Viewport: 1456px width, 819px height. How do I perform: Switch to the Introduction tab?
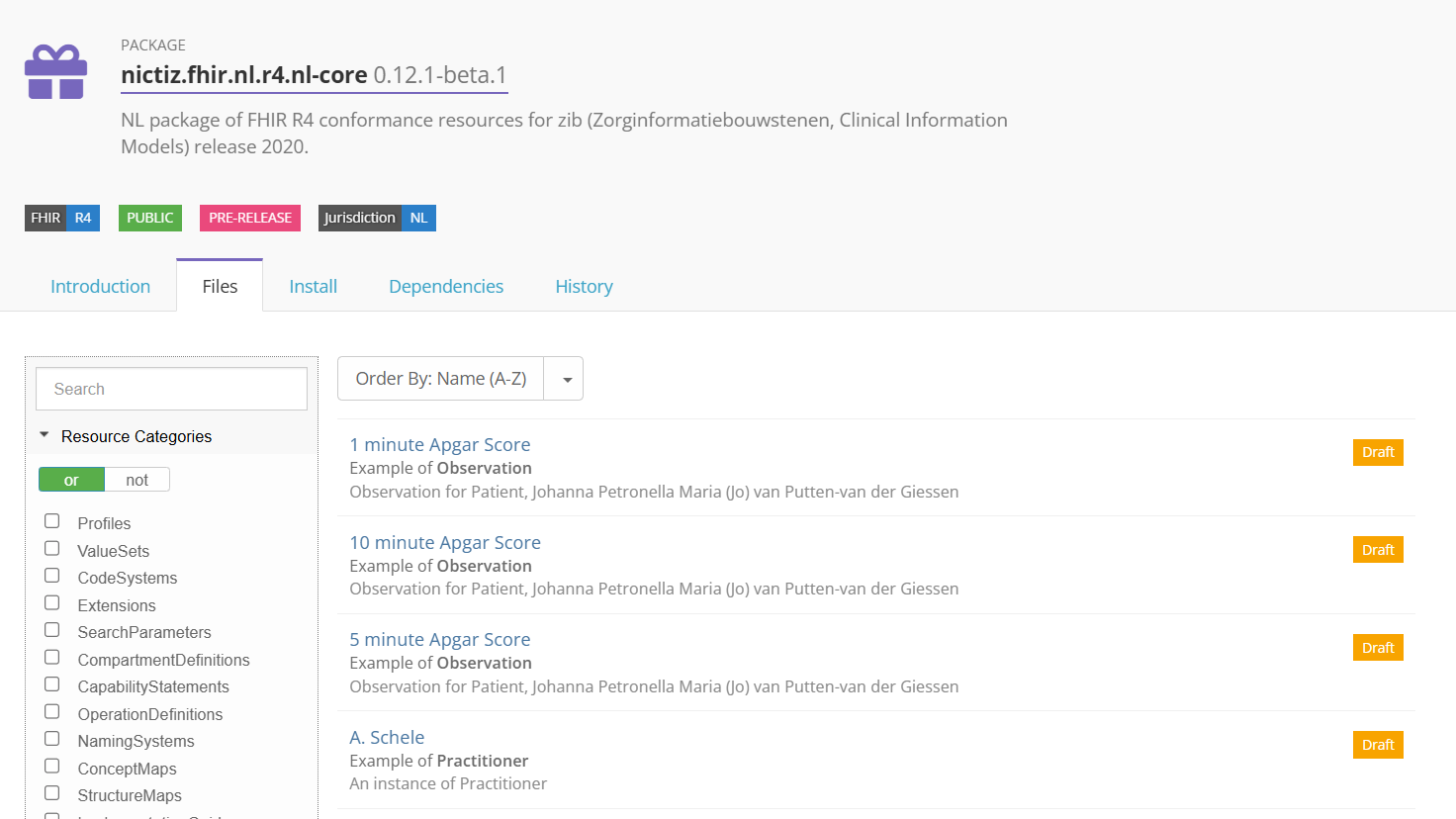click(100, 286)
